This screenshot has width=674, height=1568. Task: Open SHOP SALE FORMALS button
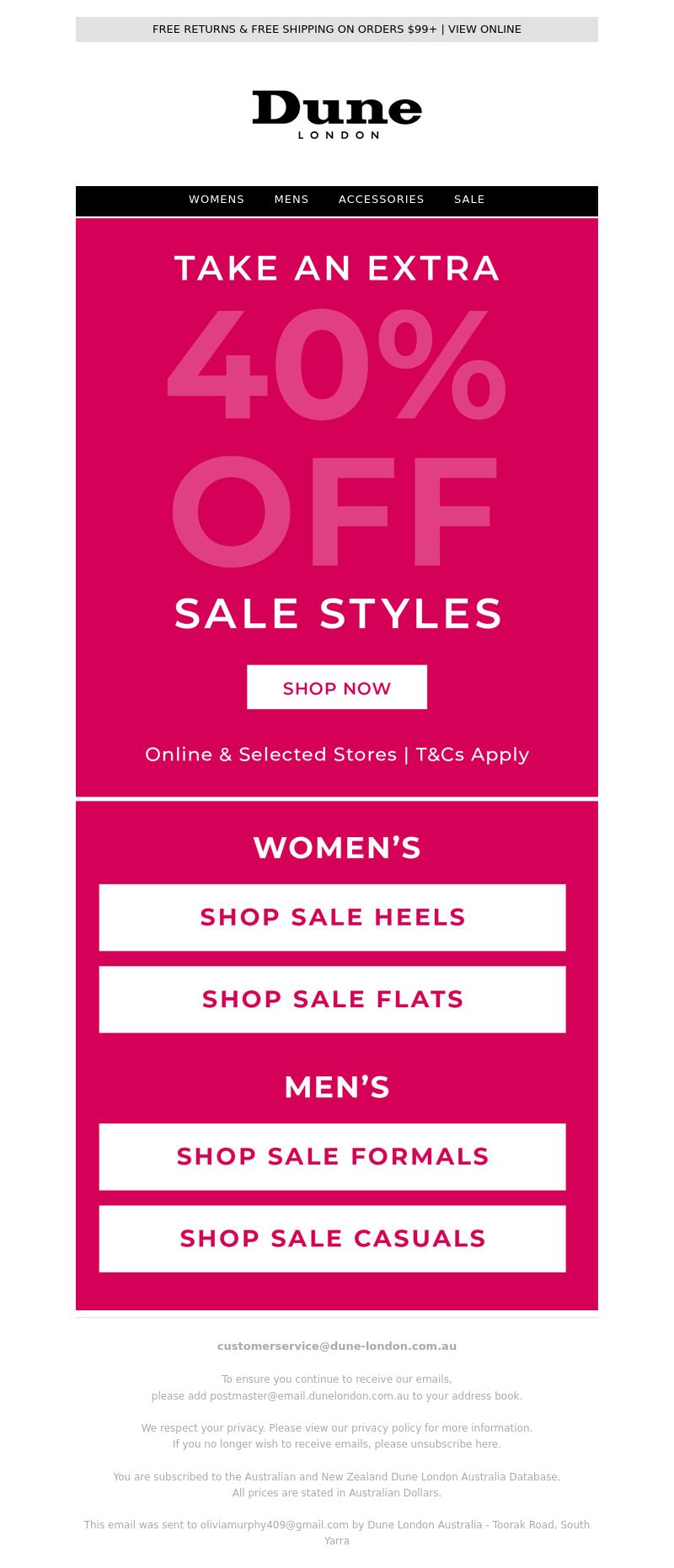(x=333, y=1156)
